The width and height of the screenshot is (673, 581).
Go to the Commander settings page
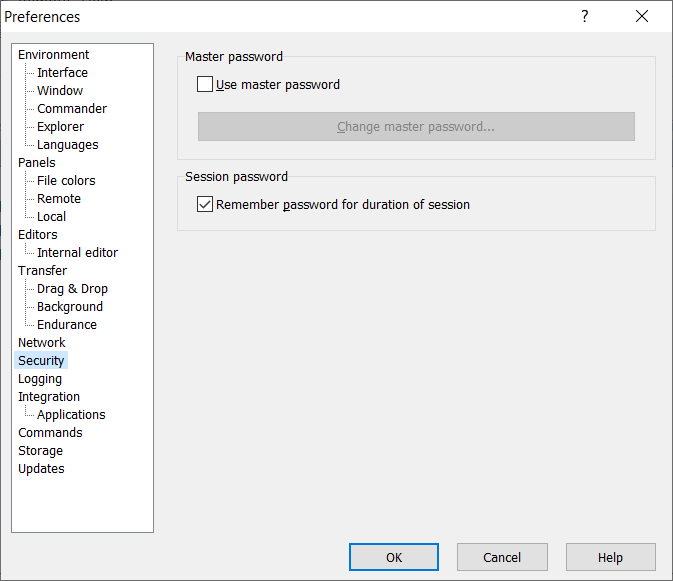tap(72, 109)
